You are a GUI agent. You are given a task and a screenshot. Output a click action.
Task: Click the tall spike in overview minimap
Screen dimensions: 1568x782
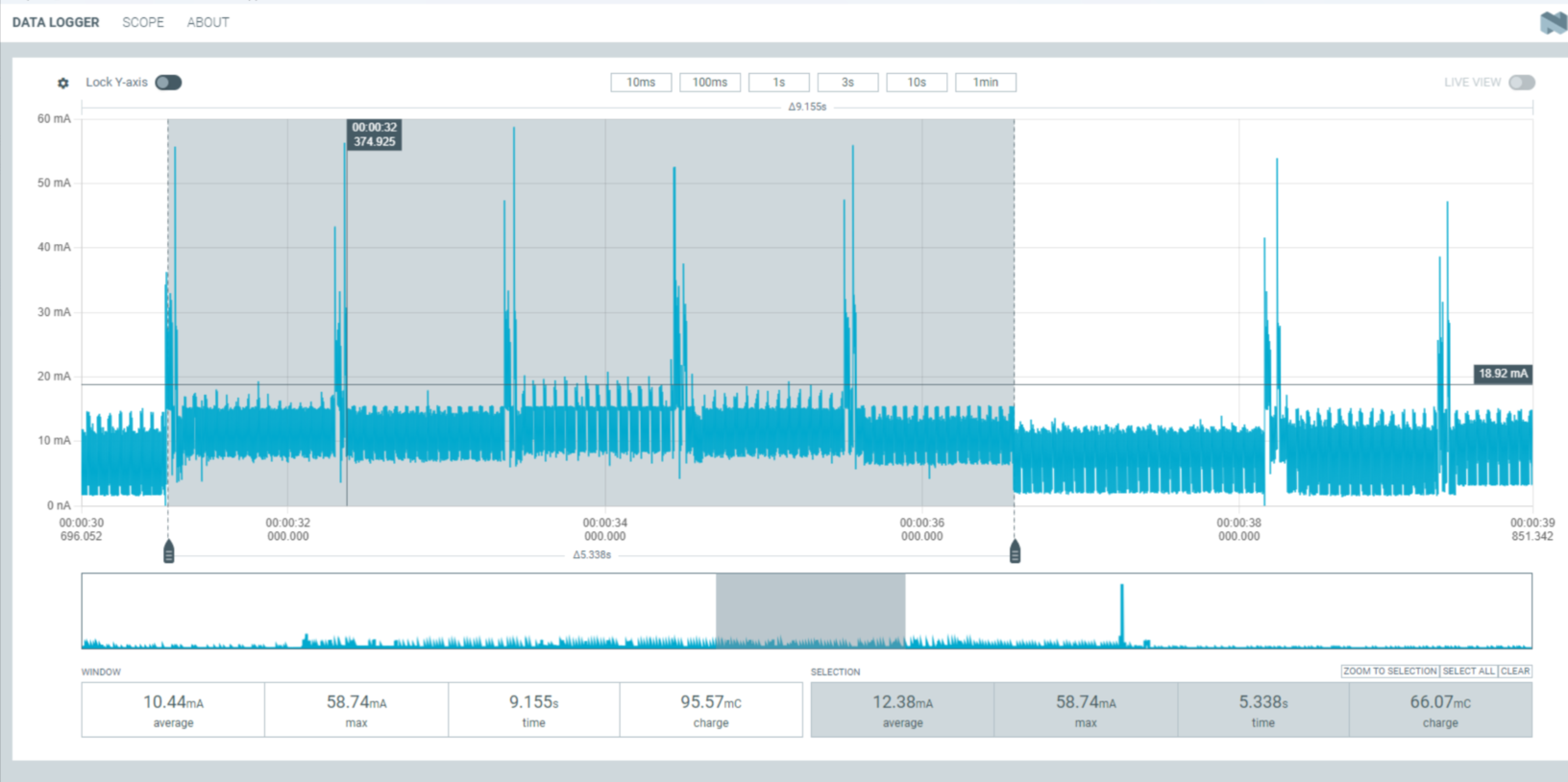[1121, 613]
